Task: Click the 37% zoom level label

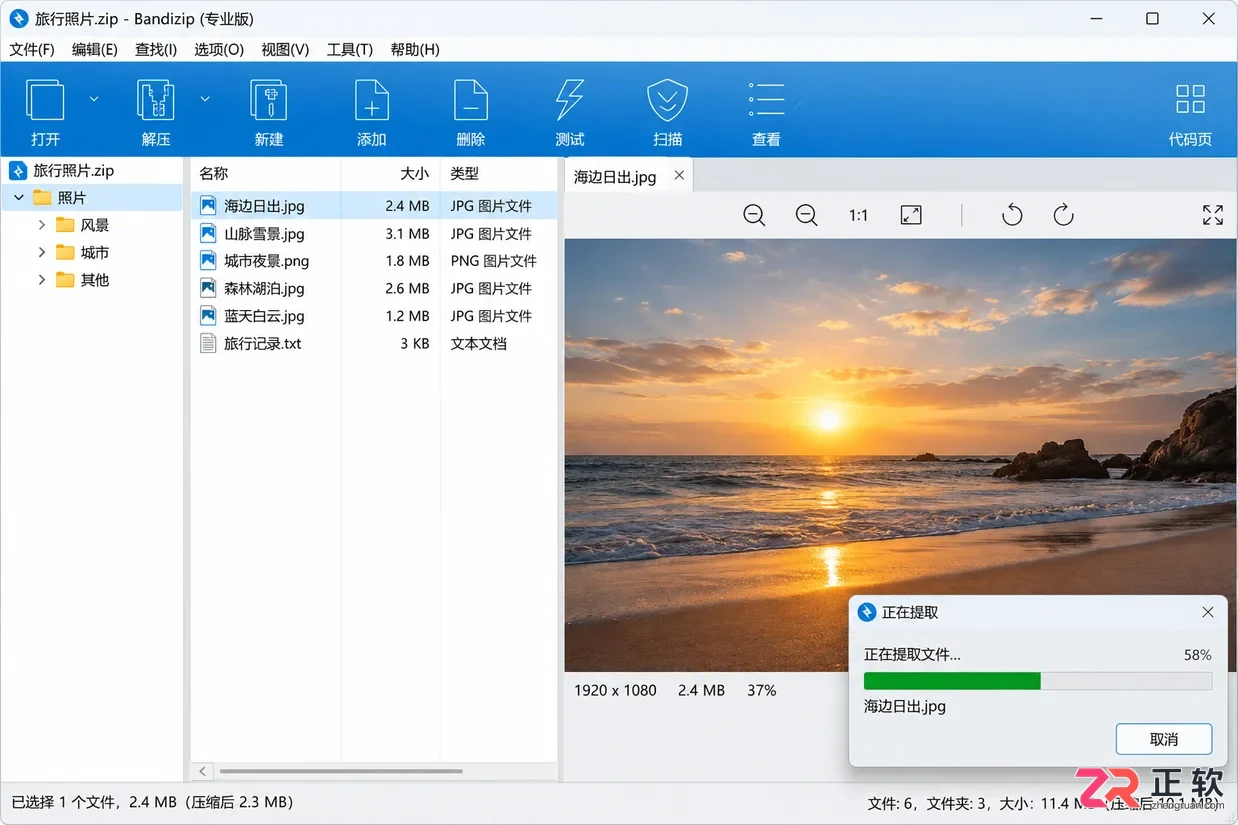Action: click(x=761, y=690)
